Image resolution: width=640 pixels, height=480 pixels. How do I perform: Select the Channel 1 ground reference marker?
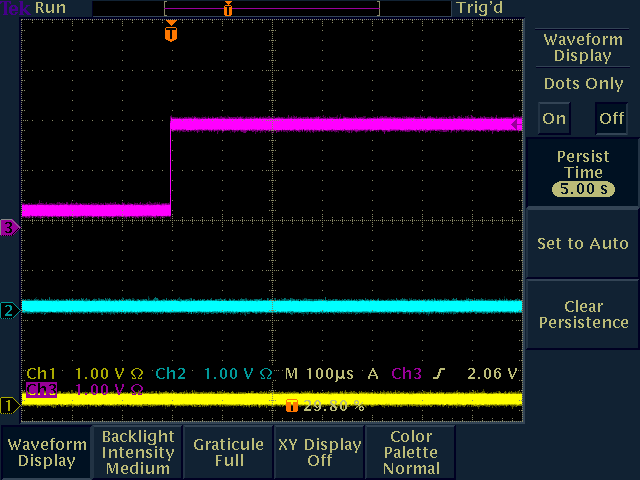[9, 405]
